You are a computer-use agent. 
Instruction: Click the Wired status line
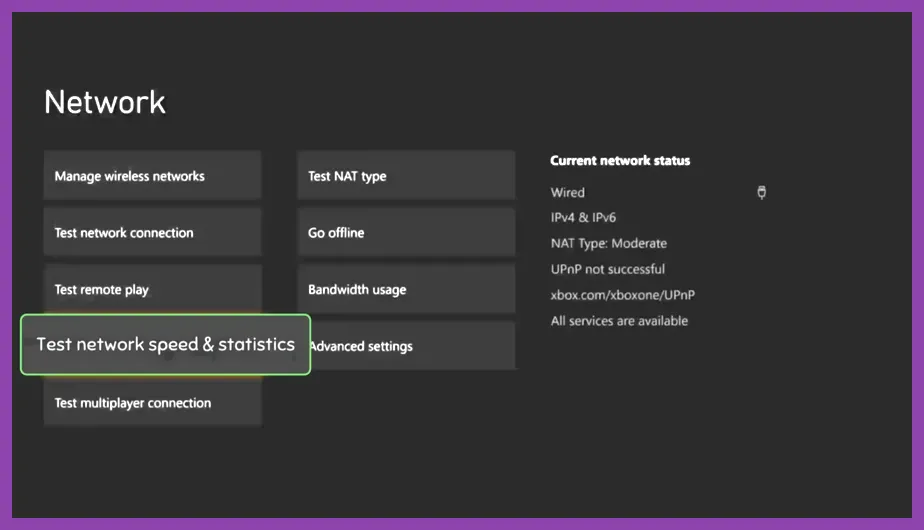[x=567, y=192]
